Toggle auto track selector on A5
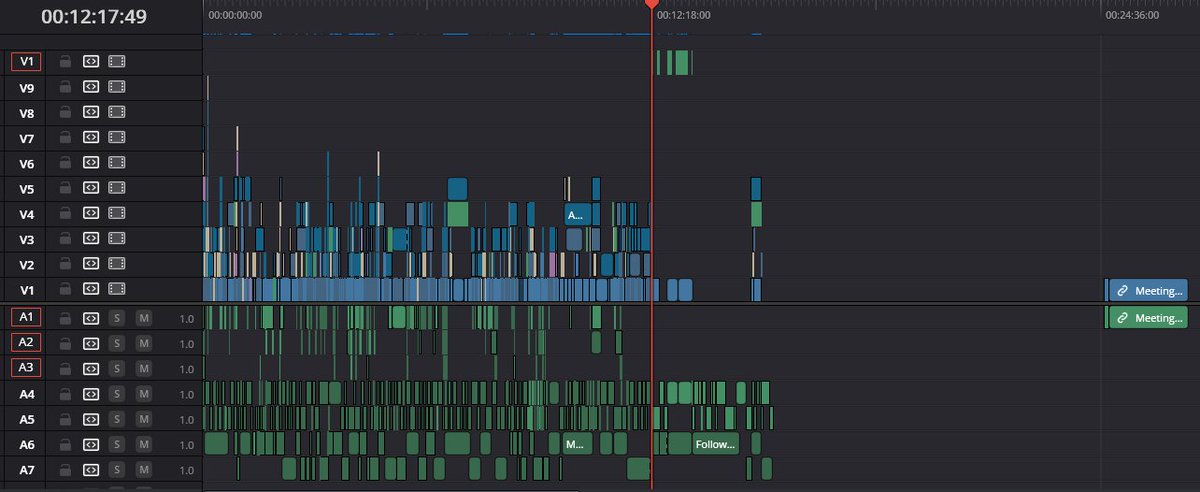This screenshot has width=1200, height=492. 91,419
